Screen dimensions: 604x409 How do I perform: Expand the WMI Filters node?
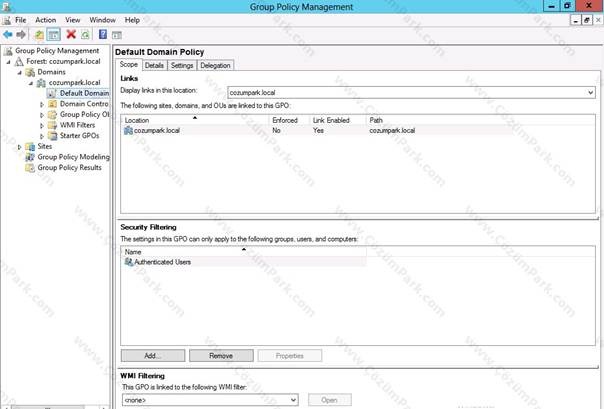point(42,125)
